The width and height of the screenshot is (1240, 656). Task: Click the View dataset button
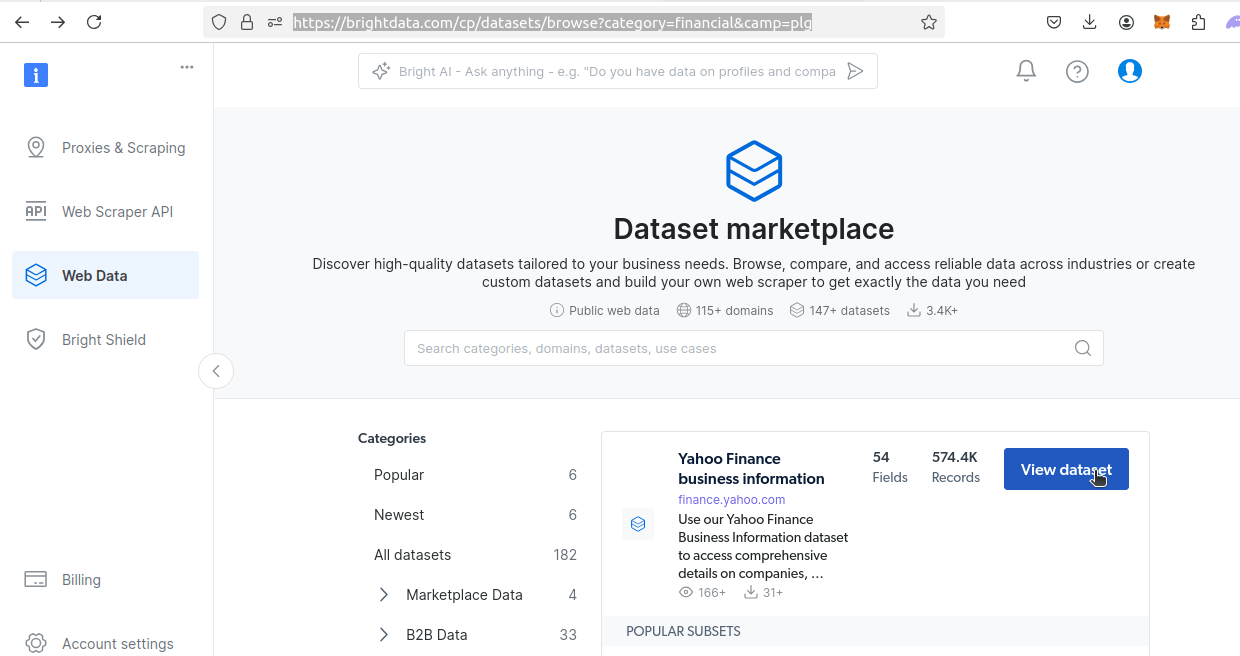(x=1066, y=468)
